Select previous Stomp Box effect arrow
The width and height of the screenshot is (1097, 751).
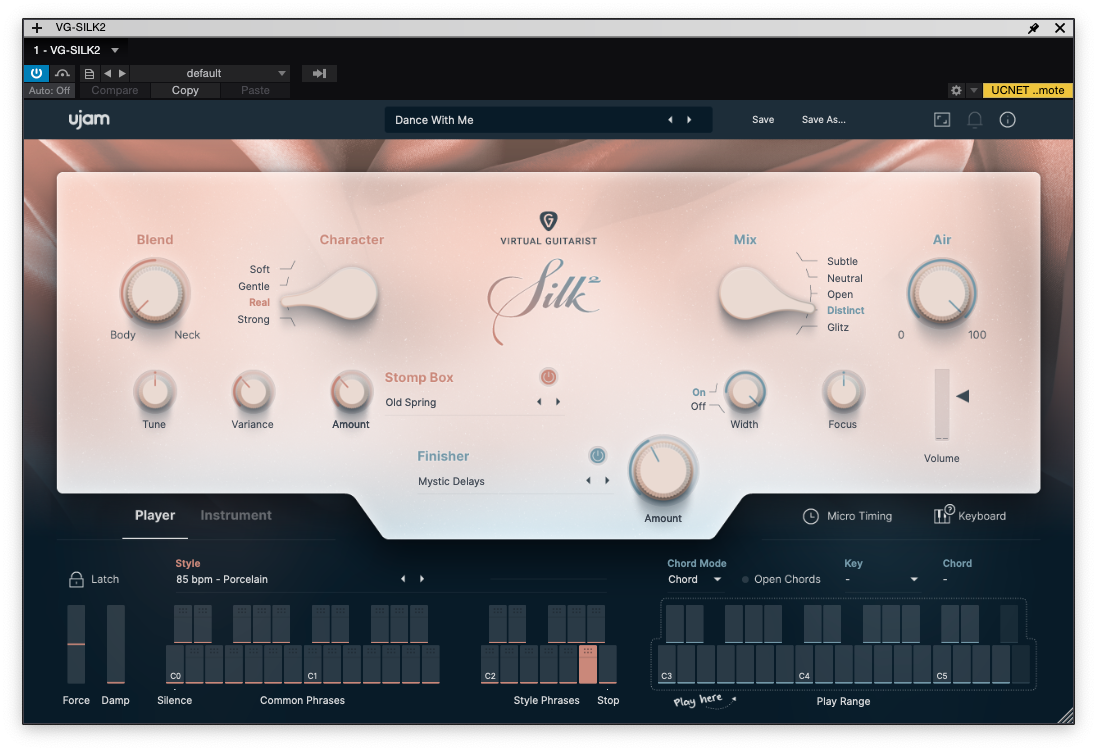[x=539, y=402]
